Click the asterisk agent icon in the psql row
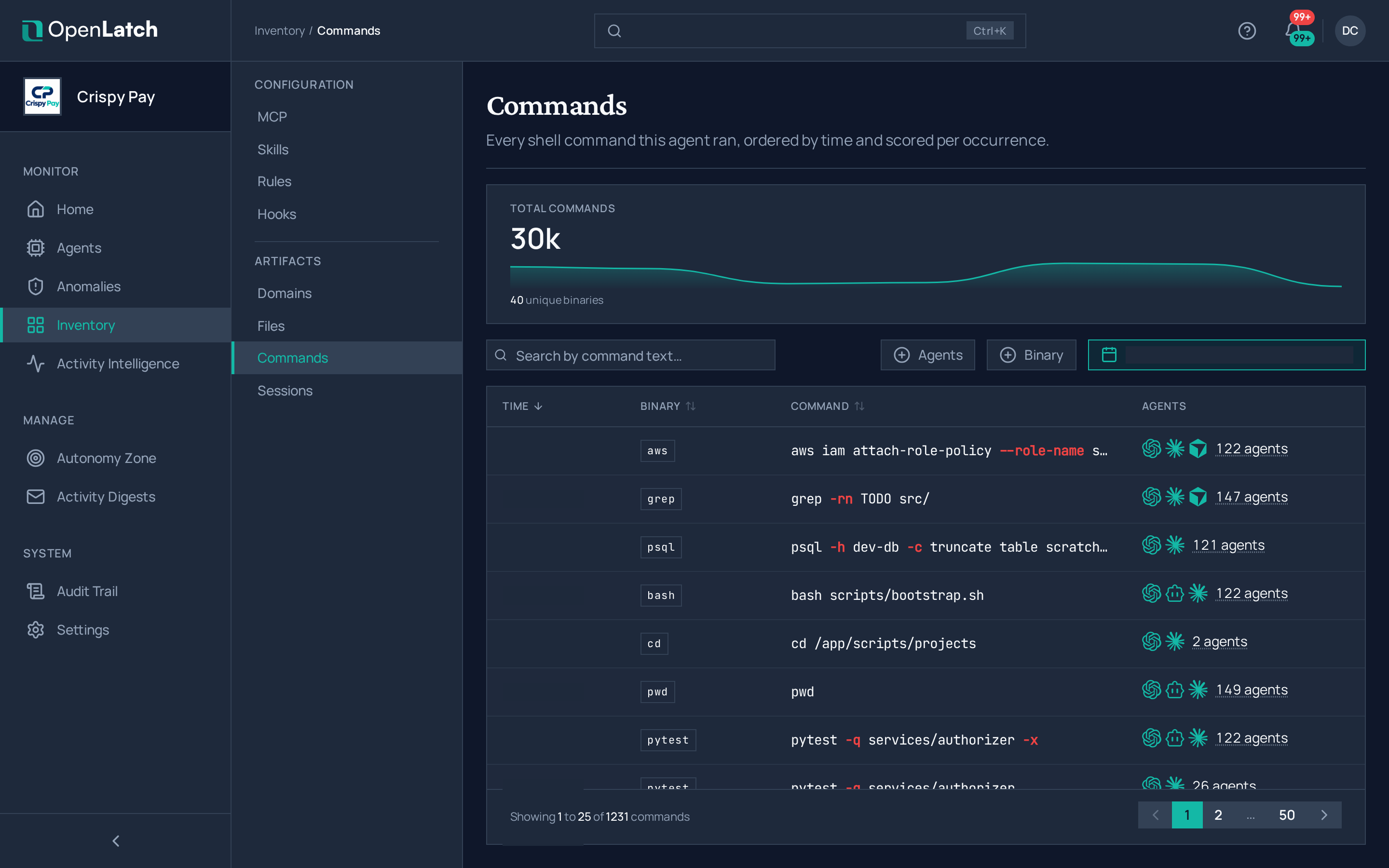The width and height of the screenshot is (1389, 868). tap(1174, 545)
